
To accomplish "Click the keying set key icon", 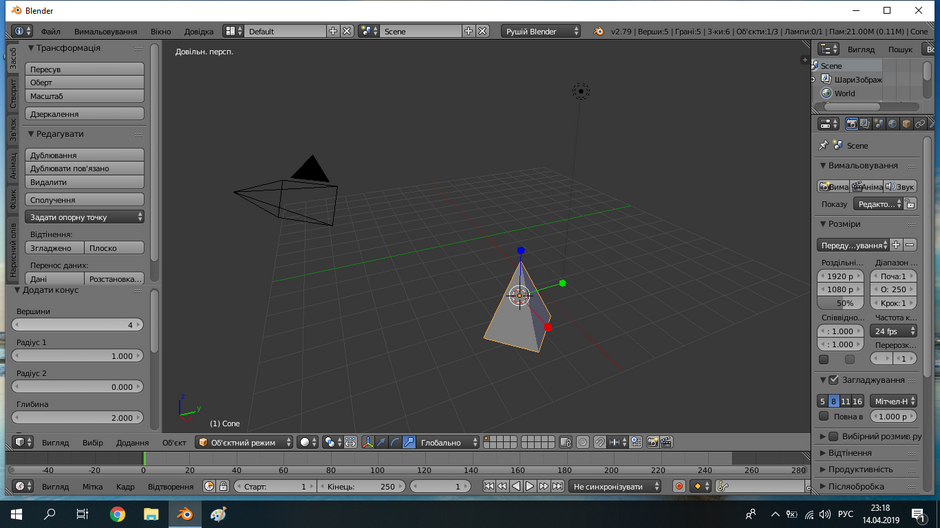I will tap(723, 486).
